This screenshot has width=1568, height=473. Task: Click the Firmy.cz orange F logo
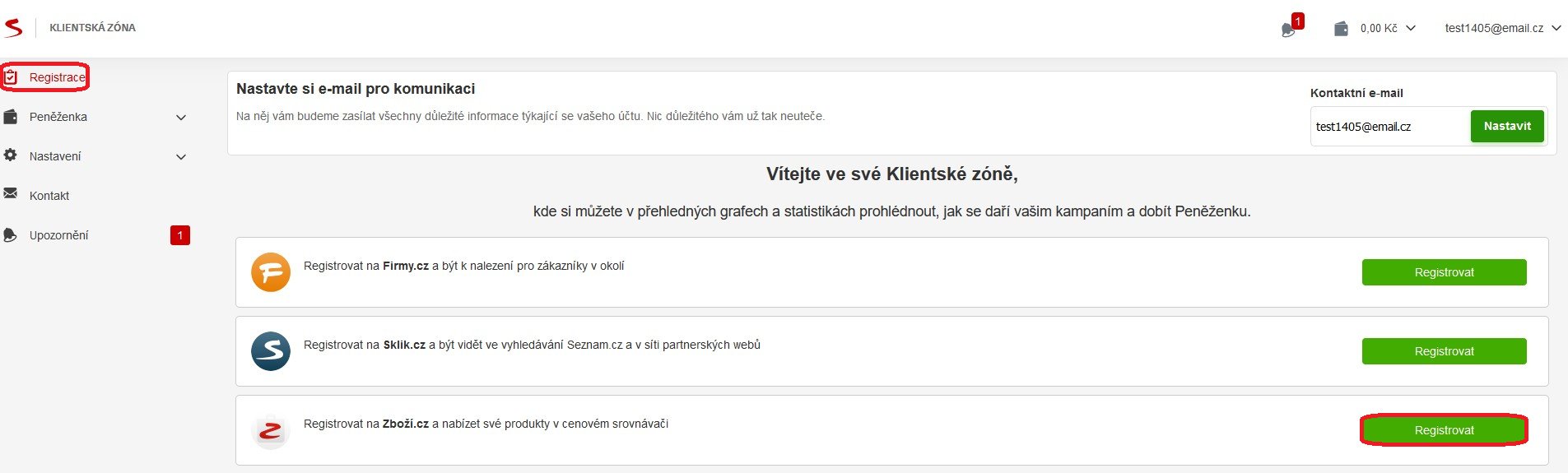click(271, 272)
